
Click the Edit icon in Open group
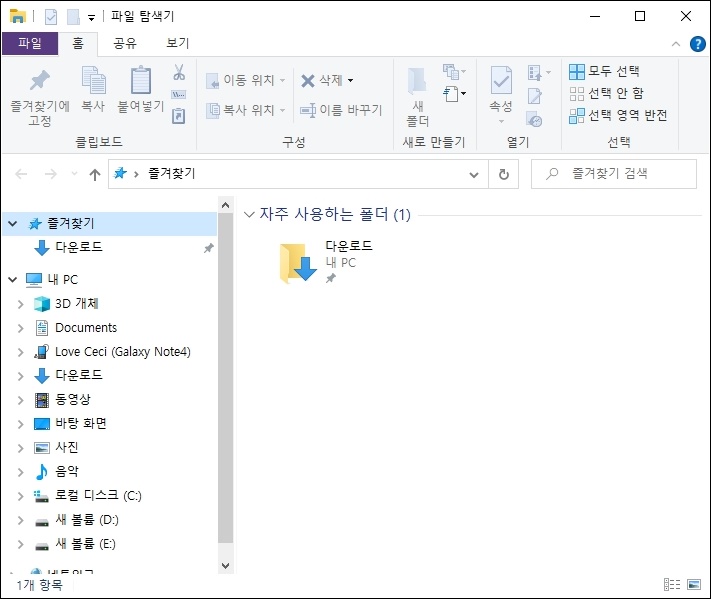click(x=535, y=96)
